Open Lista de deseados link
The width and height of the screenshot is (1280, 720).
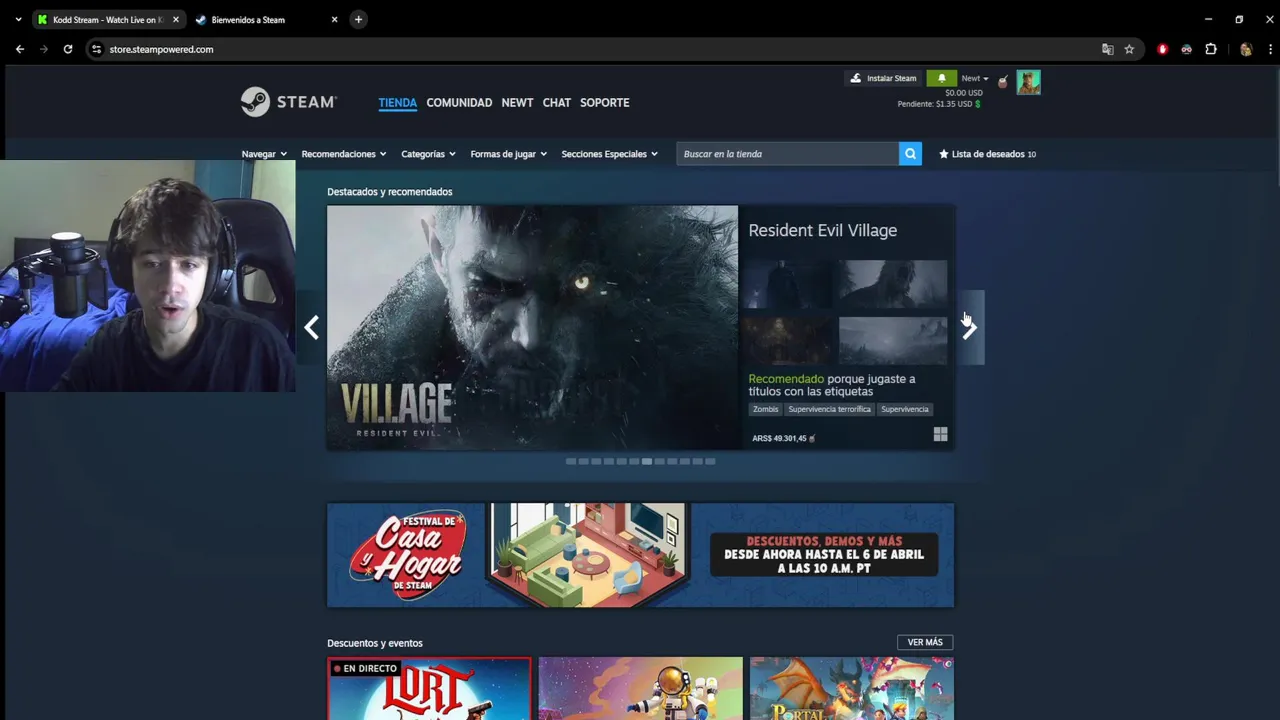point(987,154)
